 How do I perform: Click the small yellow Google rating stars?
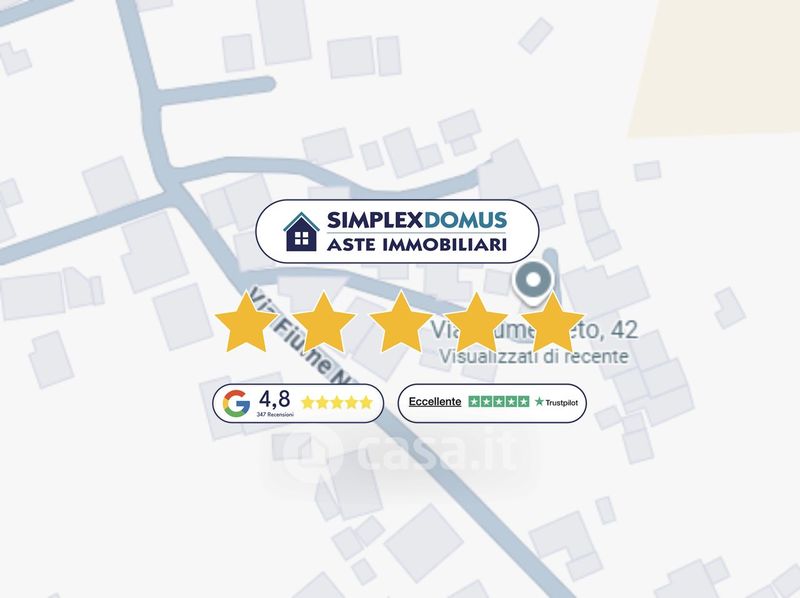coord(337,403)
